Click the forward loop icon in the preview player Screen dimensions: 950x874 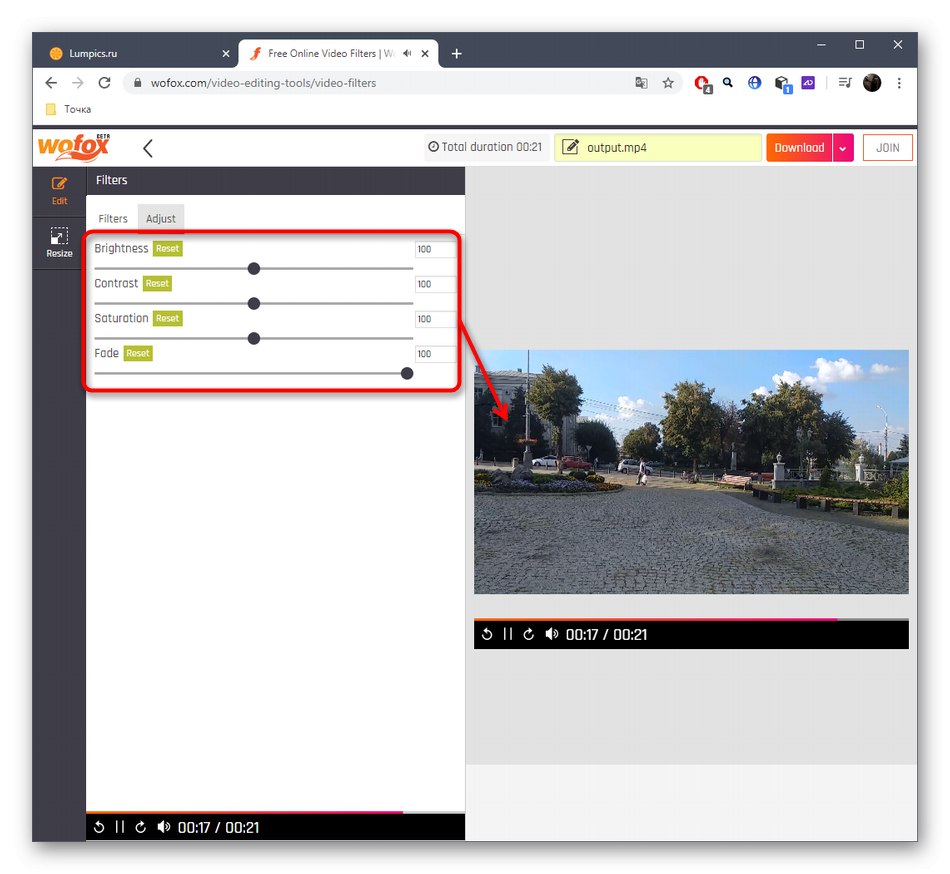coord(528,634)
